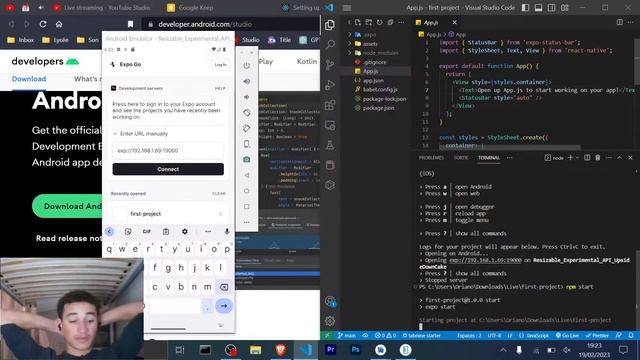Open Customize Layout icon in VS Code title bar
The image size is (640, 360).
pos(564,8)
